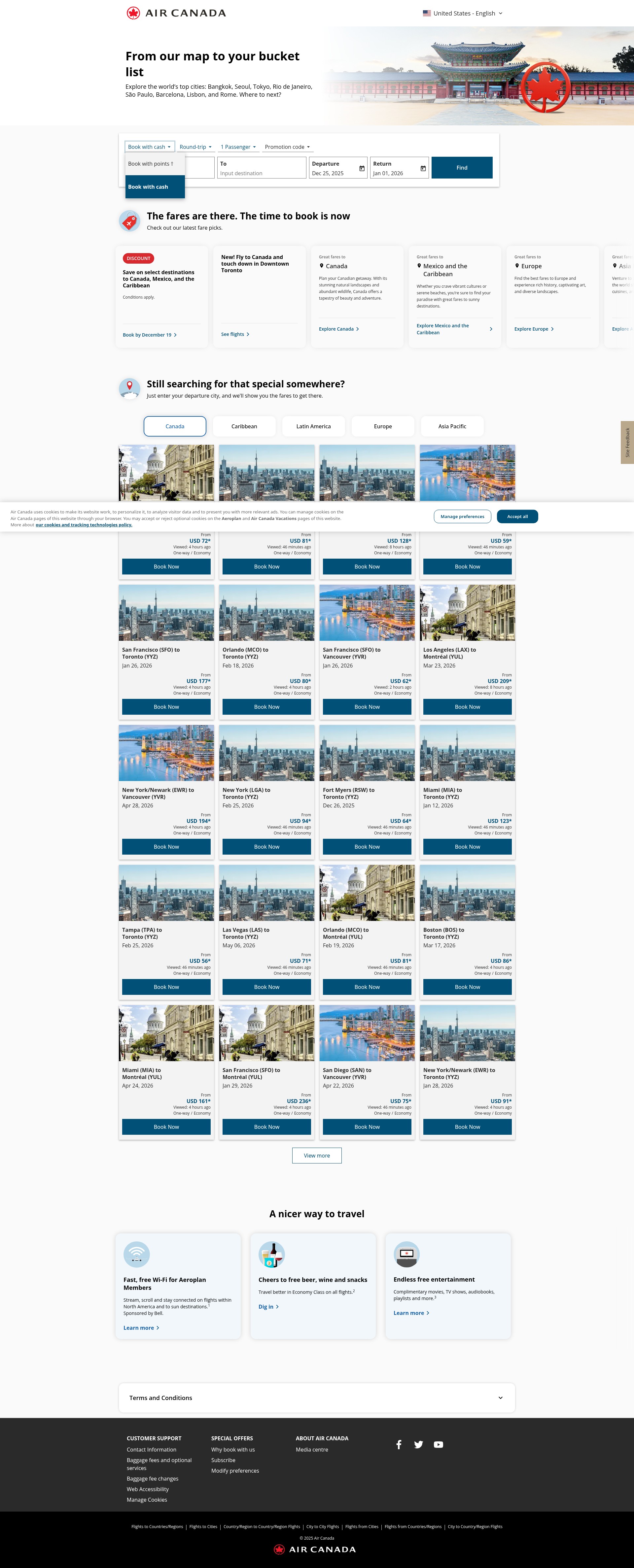This screenshot has height=1568, width=634.
Task: Open the Dig in link
Action: [268, 1306]
